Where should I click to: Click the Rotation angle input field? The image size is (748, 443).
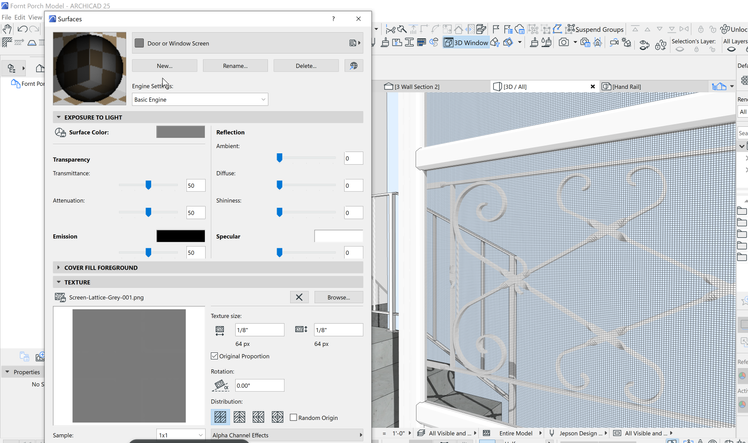[259, 385]
